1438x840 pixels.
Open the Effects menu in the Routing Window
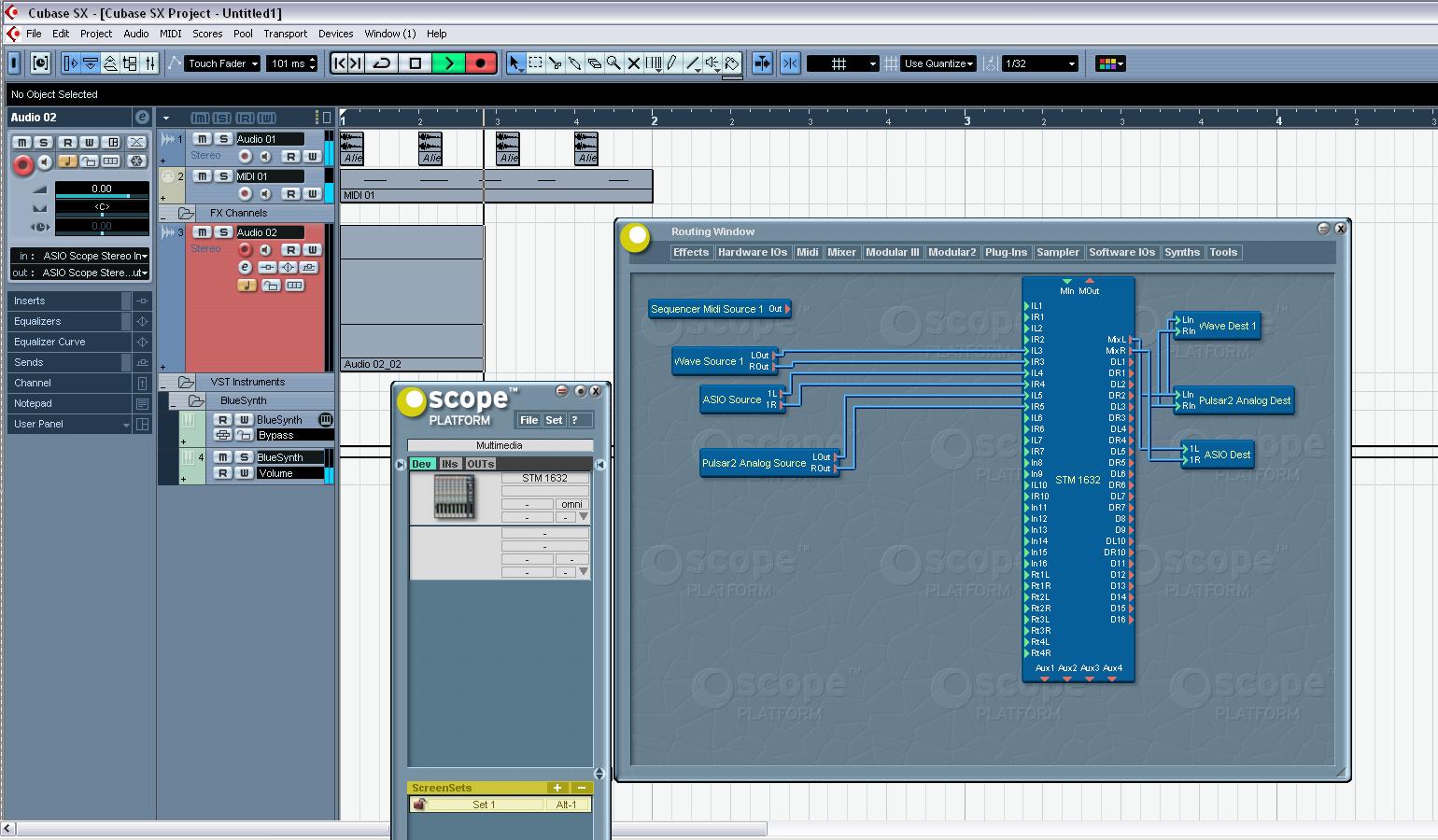tap(691, 252)
